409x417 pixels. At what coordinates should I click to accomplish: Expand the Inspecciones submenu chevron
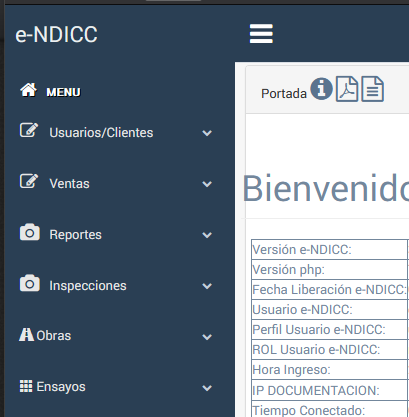pyautogui.click(x=207, y=286)
